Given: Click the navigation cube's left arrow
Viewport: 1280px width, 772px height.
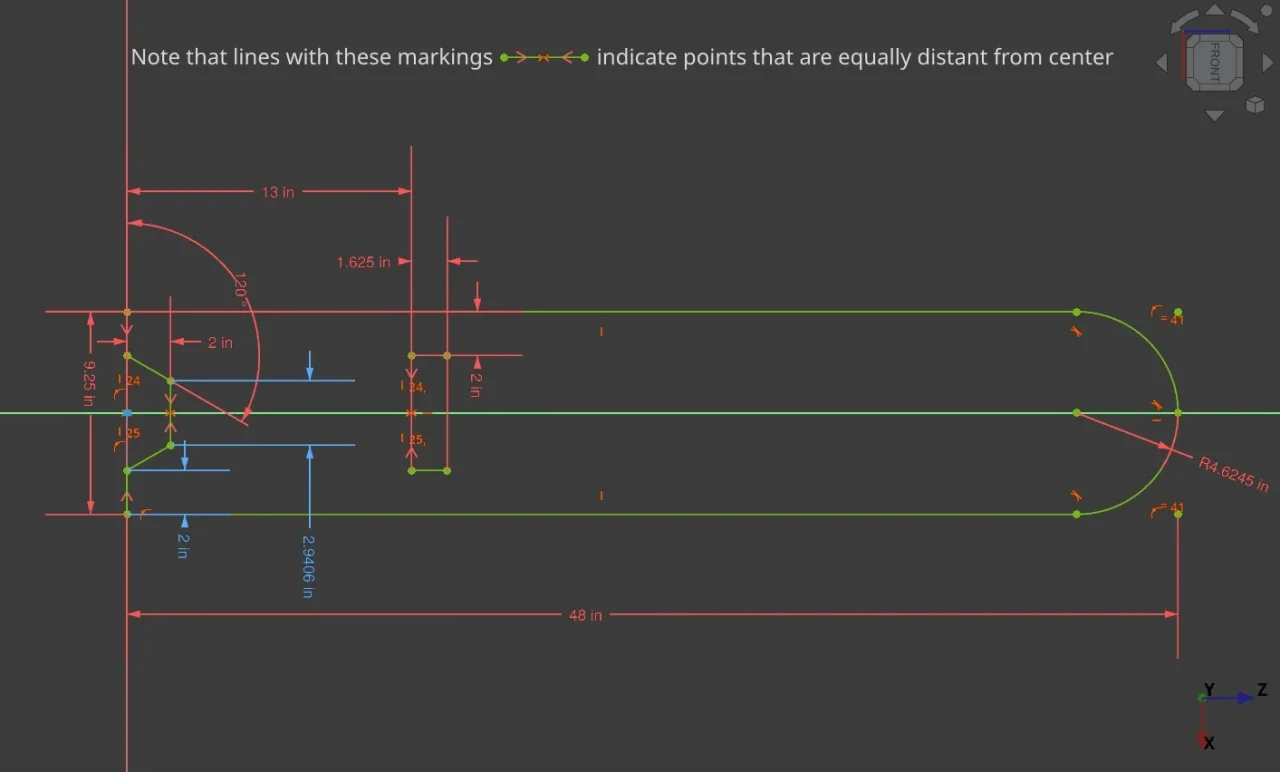Looking at the screenshot, I should click(x=1162, y=63).
